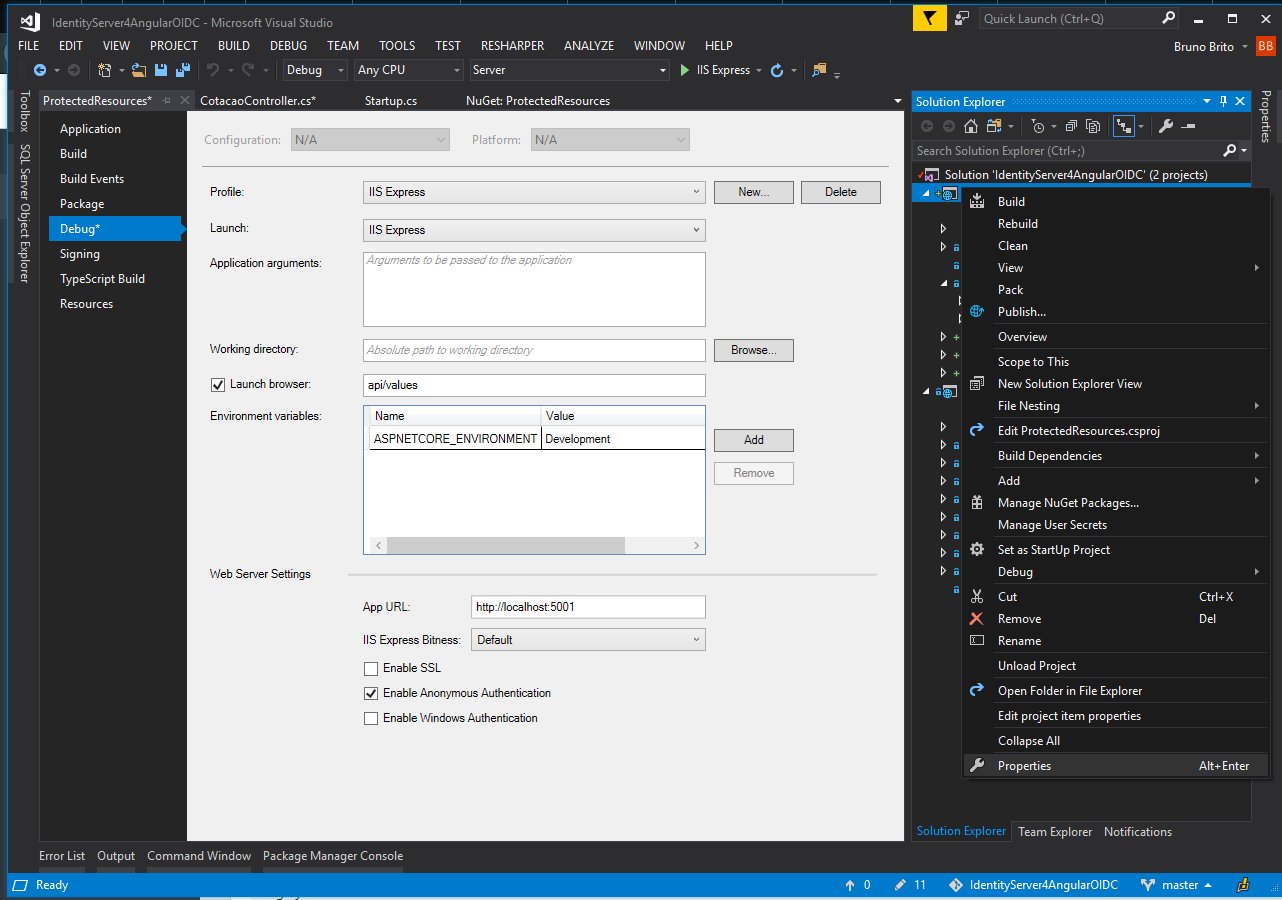Enable the SSL checkbox
Image resolution: width=1282 pixels, height=900 pixels.
371,668
